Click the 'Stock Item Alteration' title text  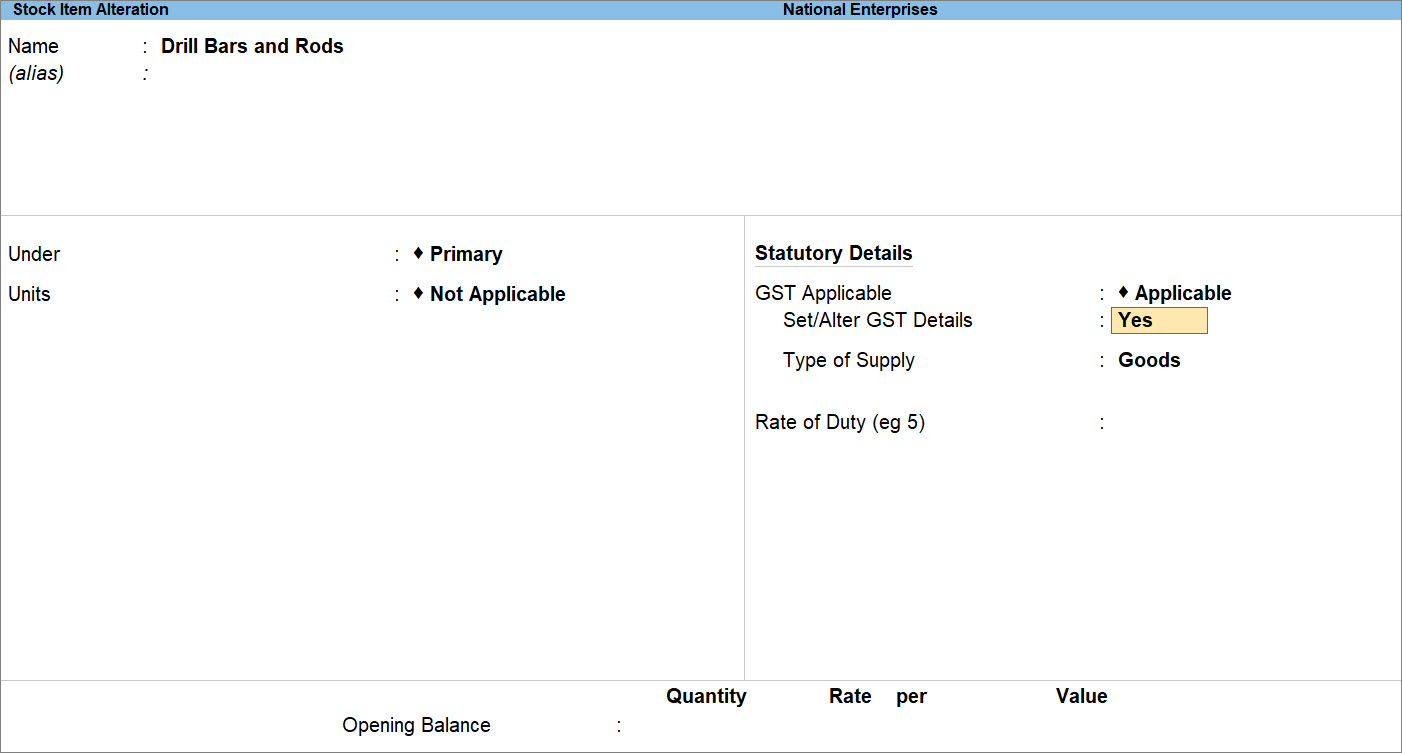pos(91,10)
